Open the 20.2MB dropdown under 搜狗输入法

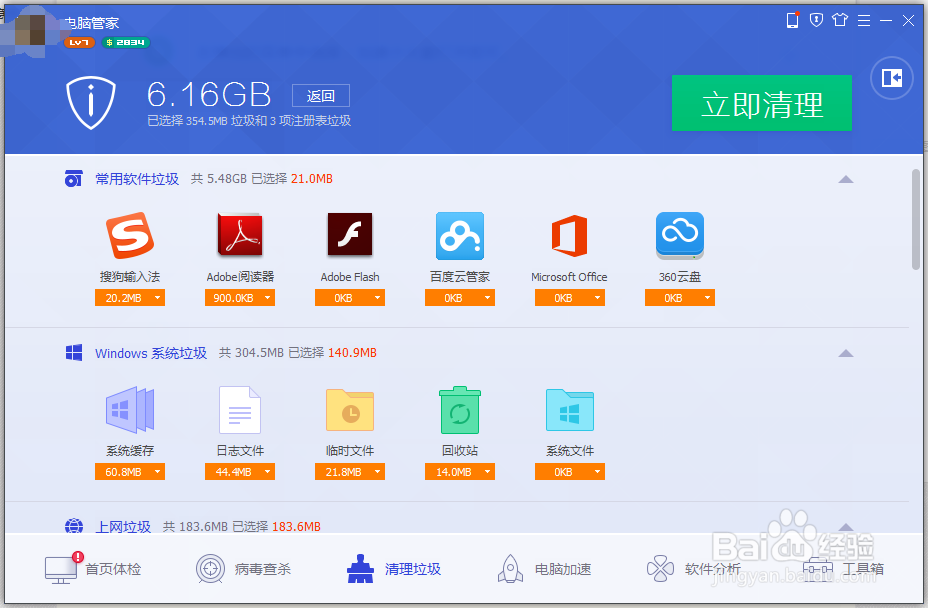pos(130,298)
